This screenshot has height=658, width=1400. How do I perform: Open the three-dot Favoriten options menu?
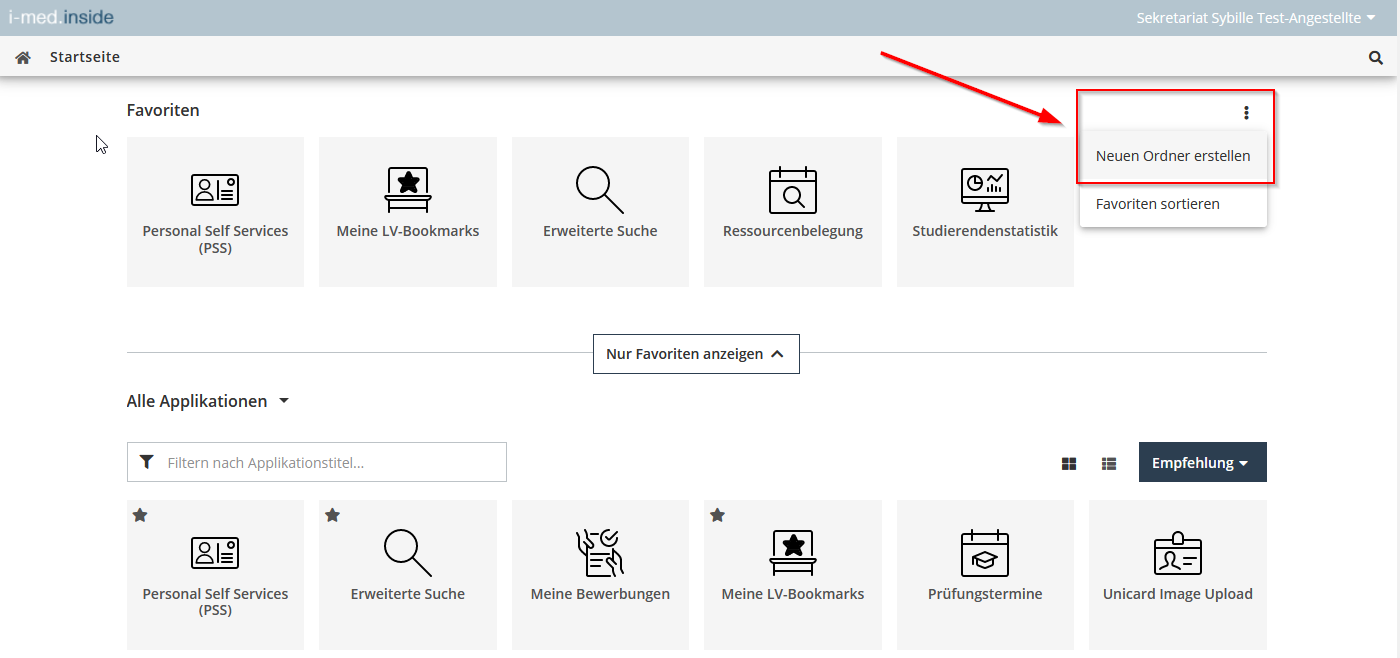click(x=1246, y=113)
